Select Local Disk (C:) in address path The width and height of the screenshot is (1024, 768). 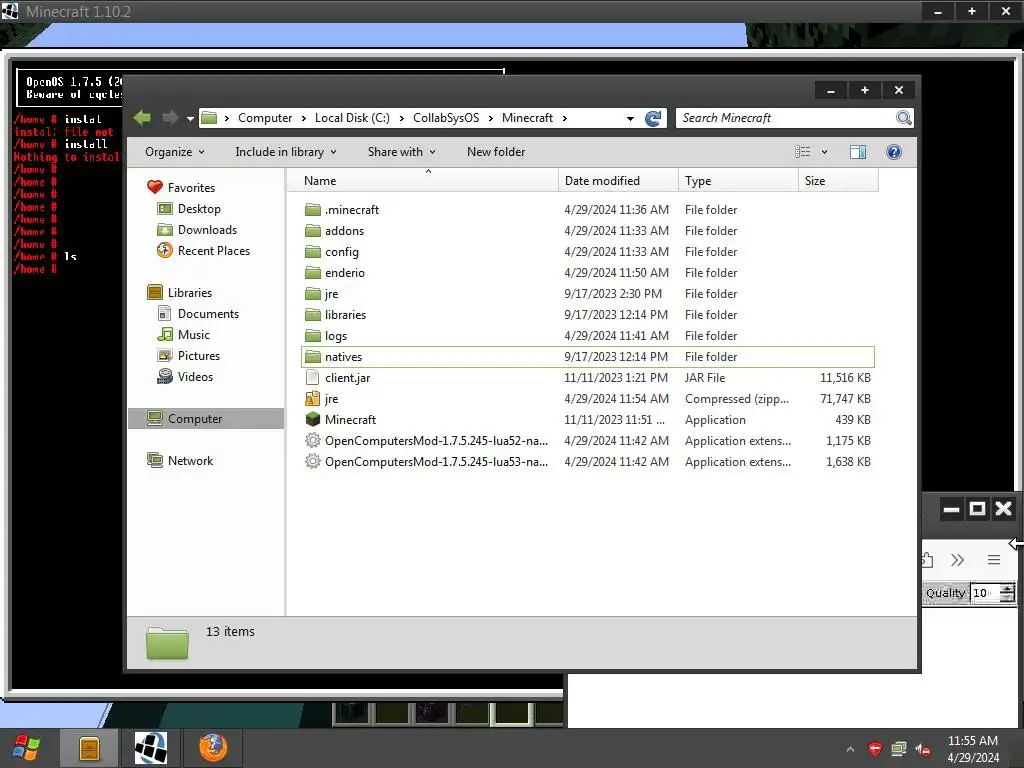[x=352, y=118]
